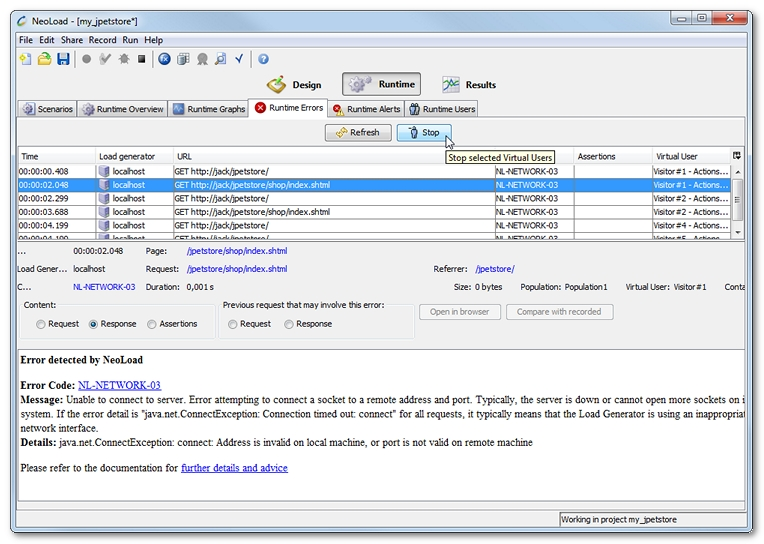Click the errors table scrollbar down arrow
Image resolution: width=764 pixels, height=544 pixels.
click(x=738, y=233)
